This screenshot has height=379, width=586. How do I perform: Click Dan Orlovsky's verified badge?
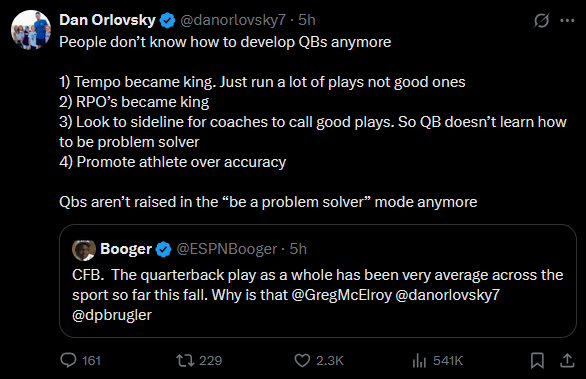[x=167, y=20]
